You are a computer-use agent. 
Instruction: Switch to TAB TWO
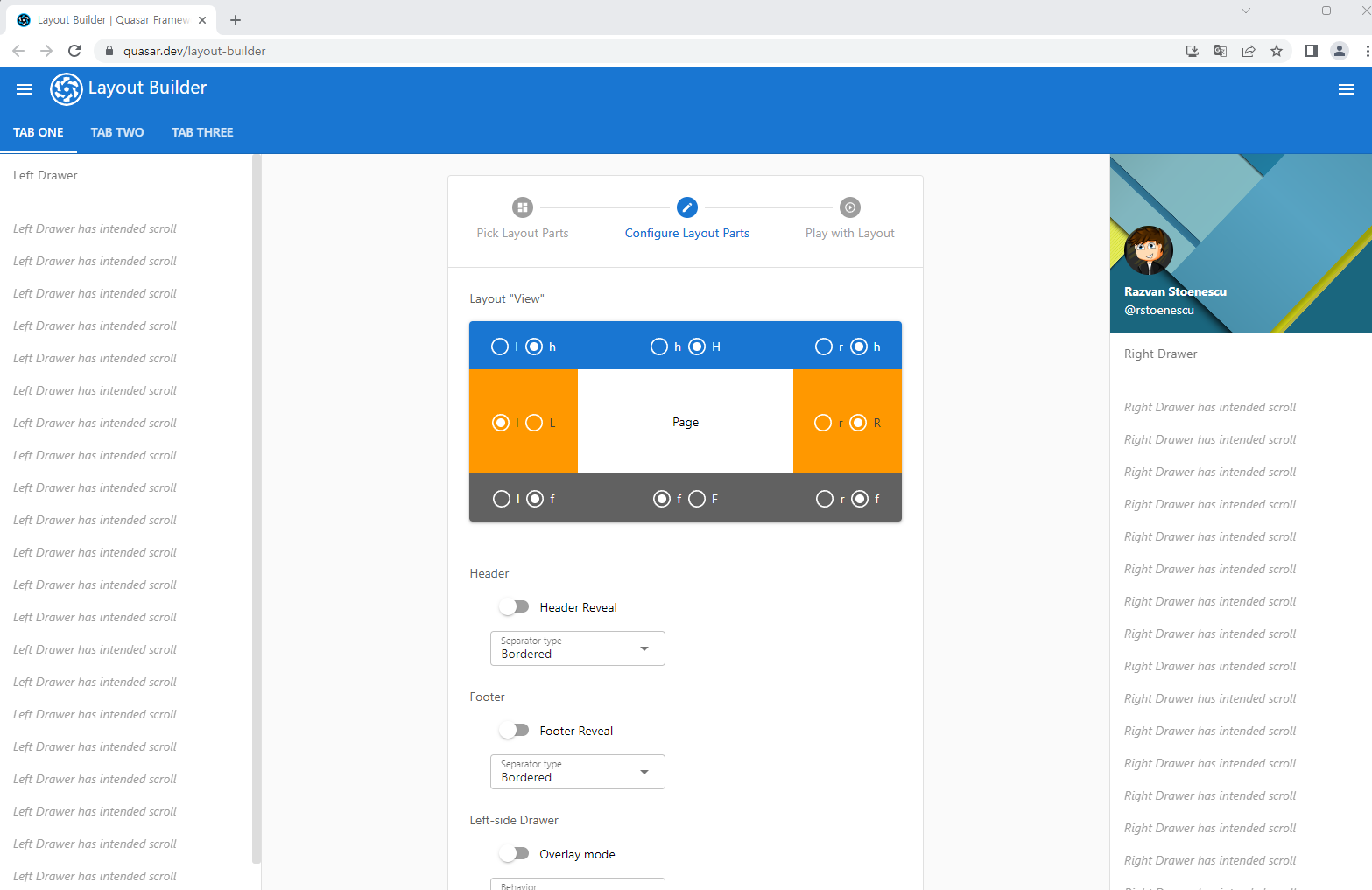click(x=117, y=132)
